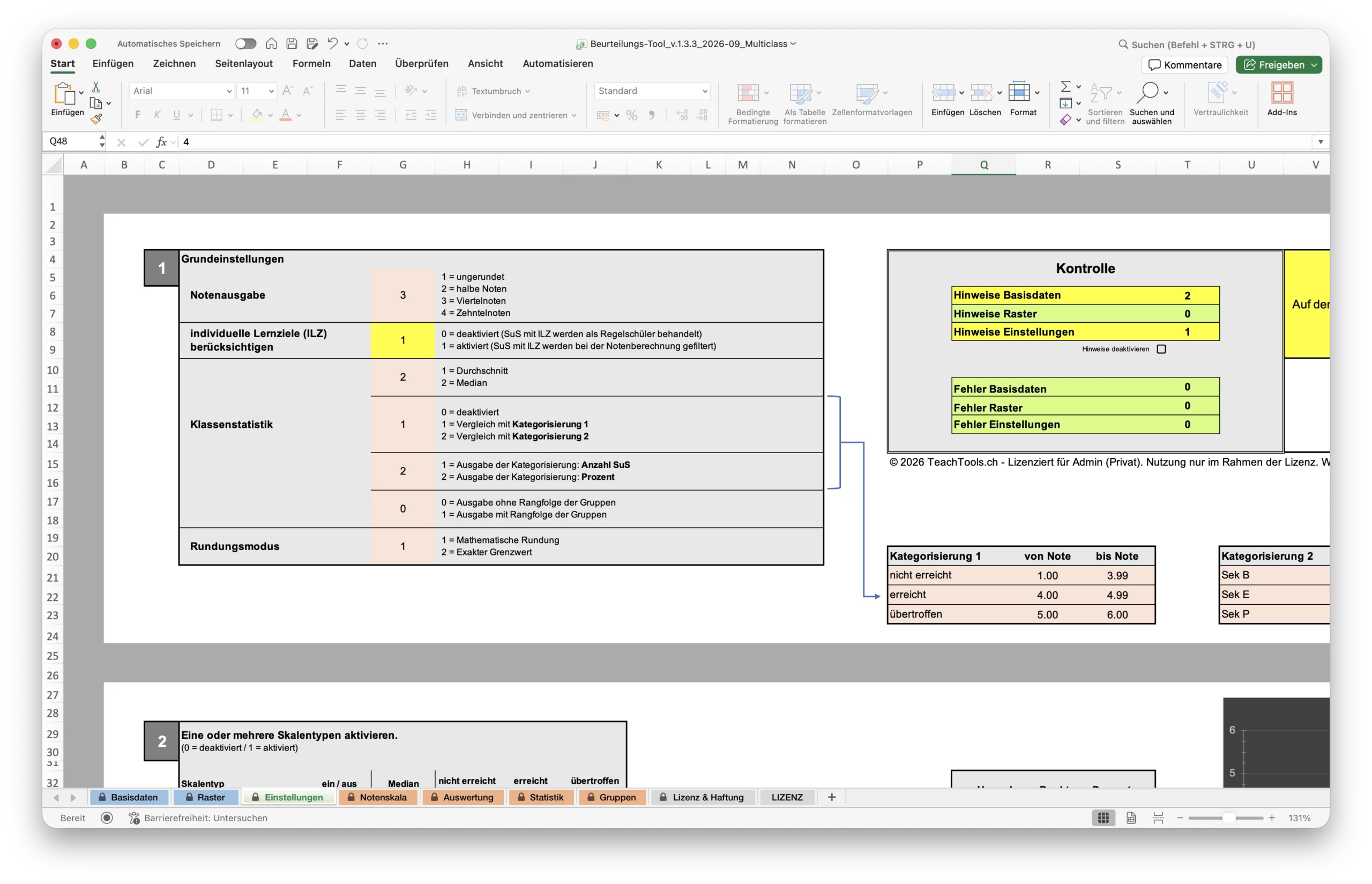Switch to the Basisdaten sheet tab
The image size is (1372, 884).
pyautogui.click(x=129, y=797)
